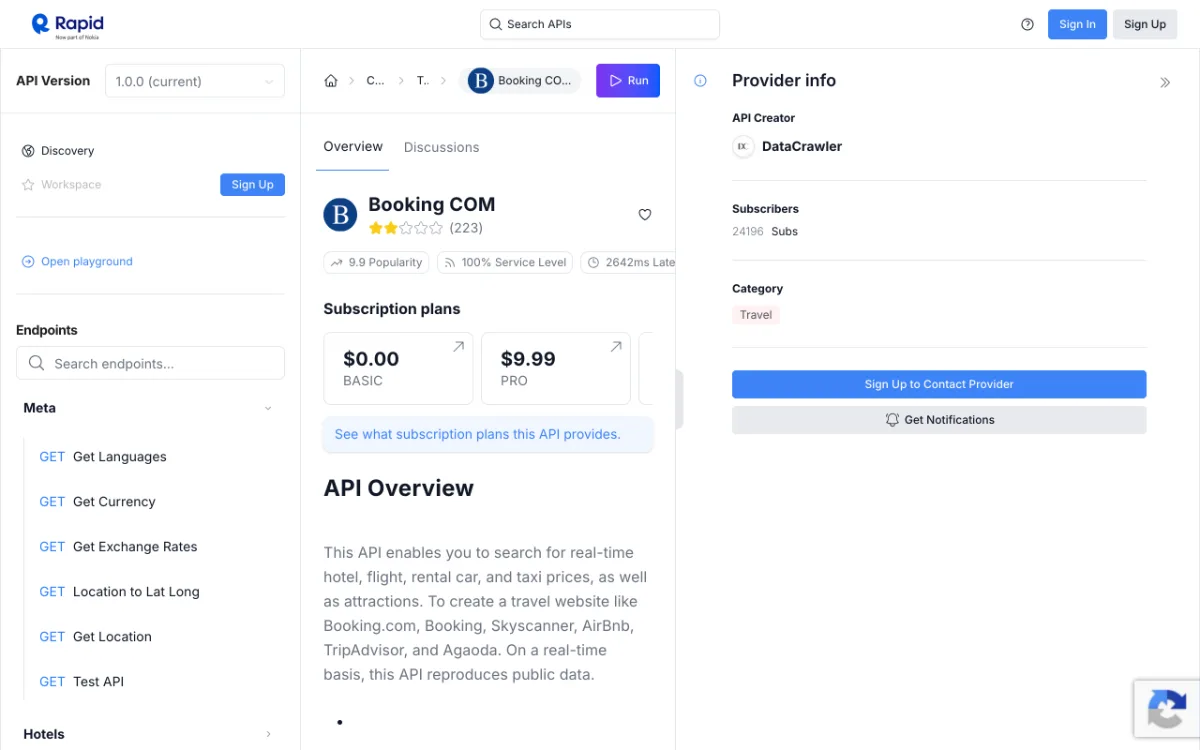1200x750 pixels.
Task: Open the 'C...' breadcrumb item
Action: pos(375,81)
